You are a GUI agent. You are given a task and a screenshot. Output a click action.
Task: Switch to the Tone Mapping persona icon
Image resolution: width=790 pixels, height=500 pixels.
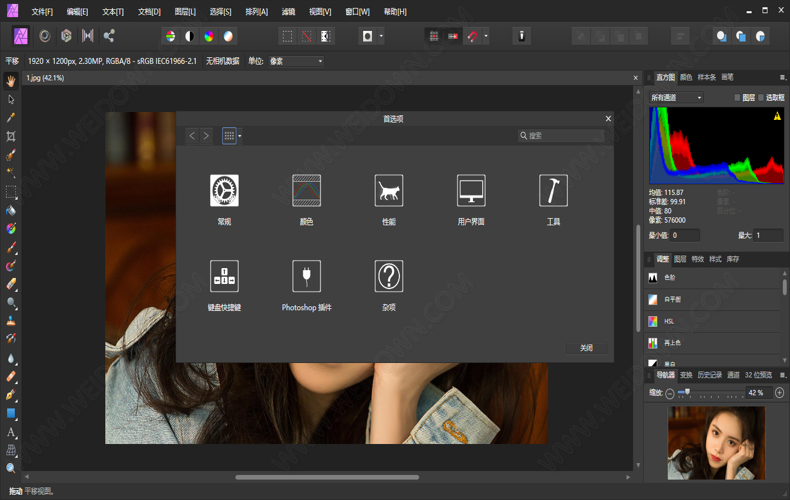pos(88,36)
